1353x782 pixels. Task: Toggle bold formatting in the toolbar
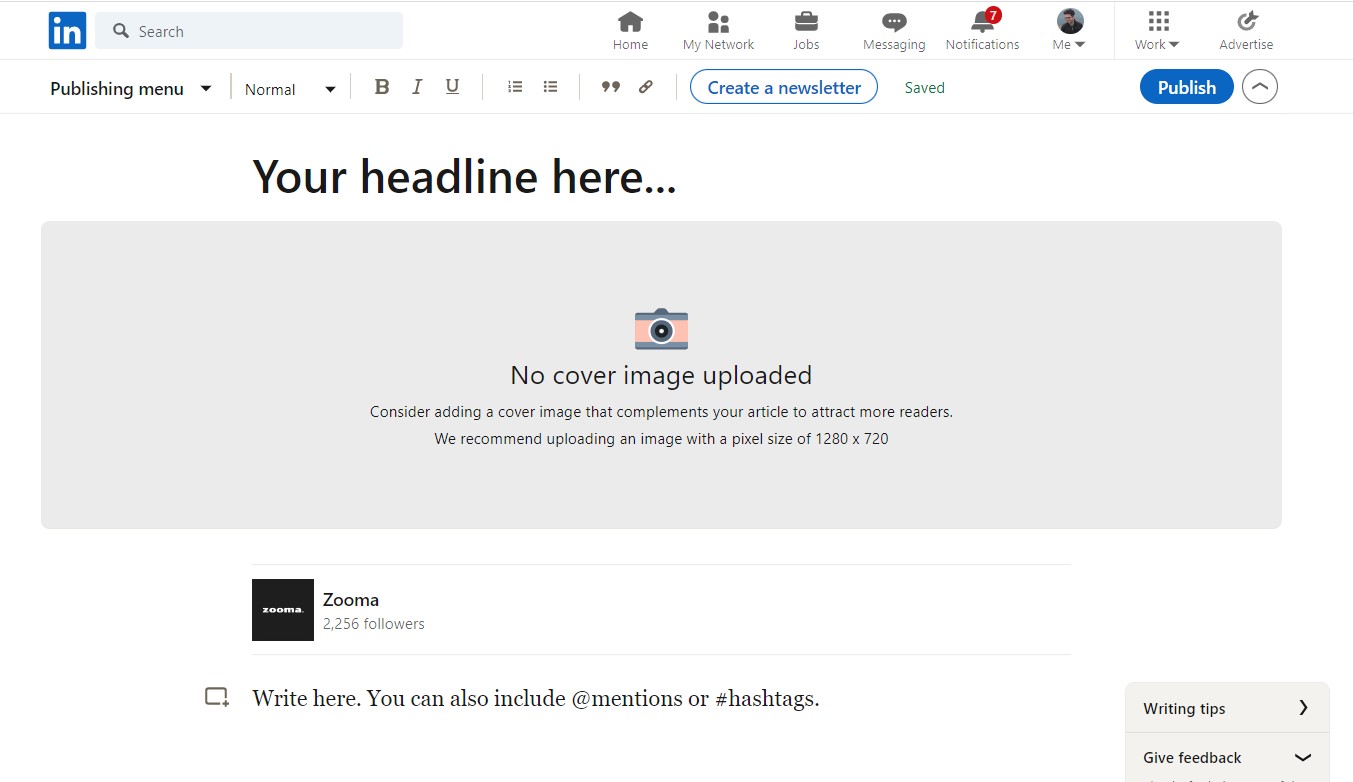pyautogui.click(x=382, y=87)
